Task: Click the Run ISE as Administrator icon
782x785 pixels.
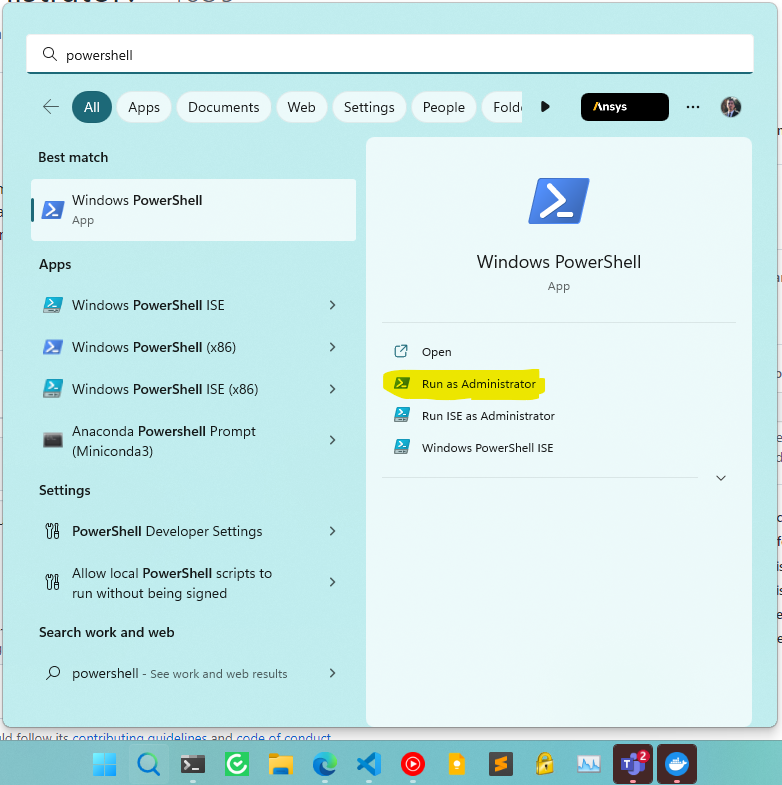Action: [402, 416]
